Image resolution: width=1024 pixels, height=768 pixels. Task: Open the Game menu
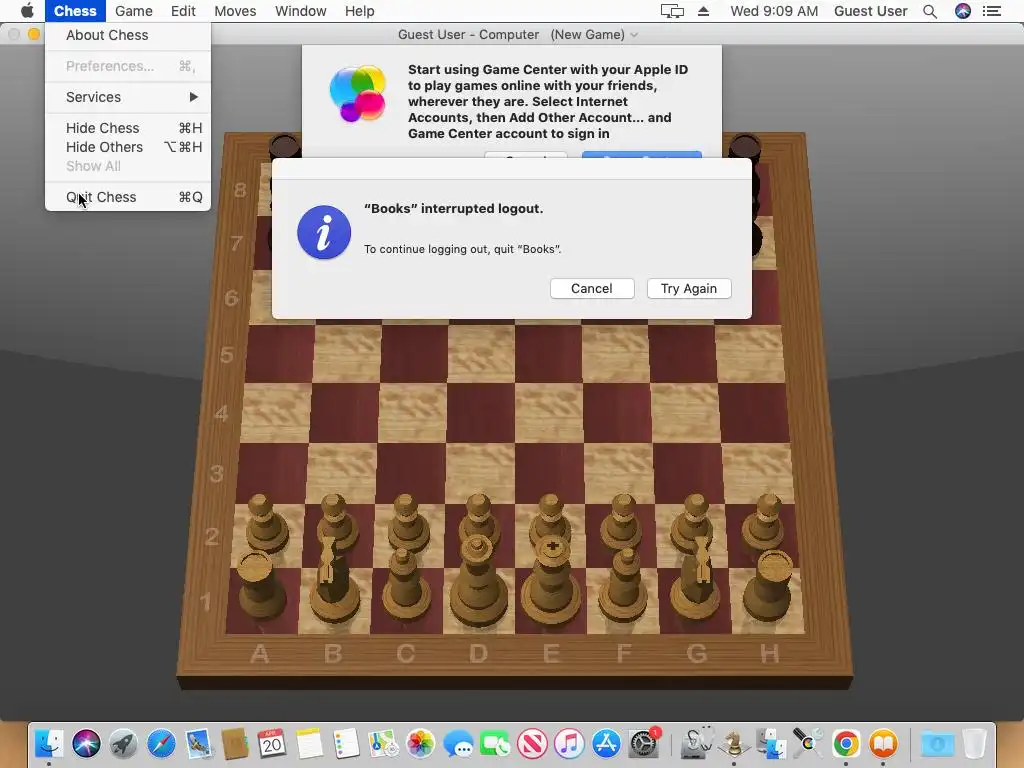(x=134, y=11)
